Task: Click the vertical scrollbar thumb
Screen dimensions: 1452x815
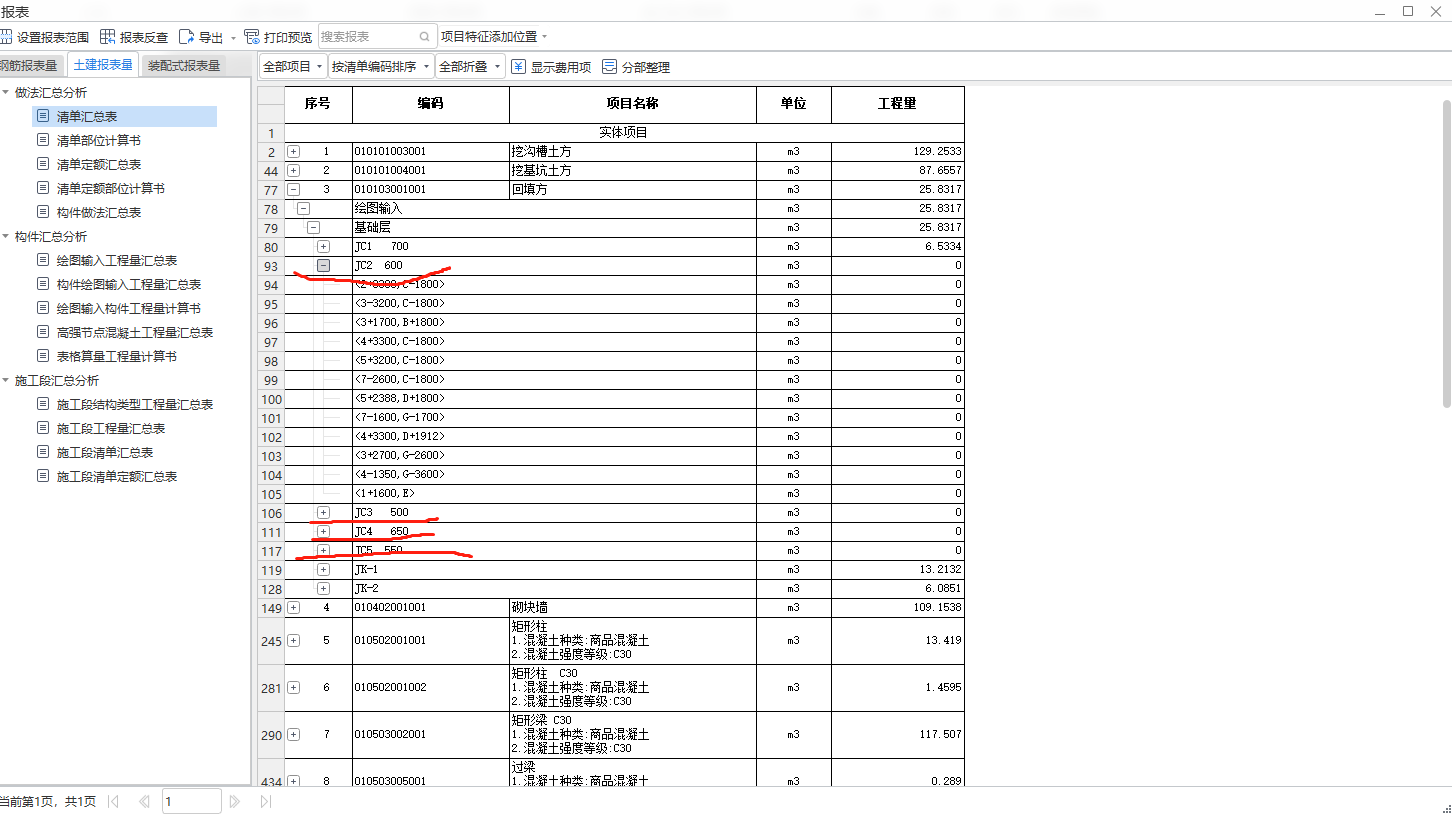Action: click(1446, 253)
